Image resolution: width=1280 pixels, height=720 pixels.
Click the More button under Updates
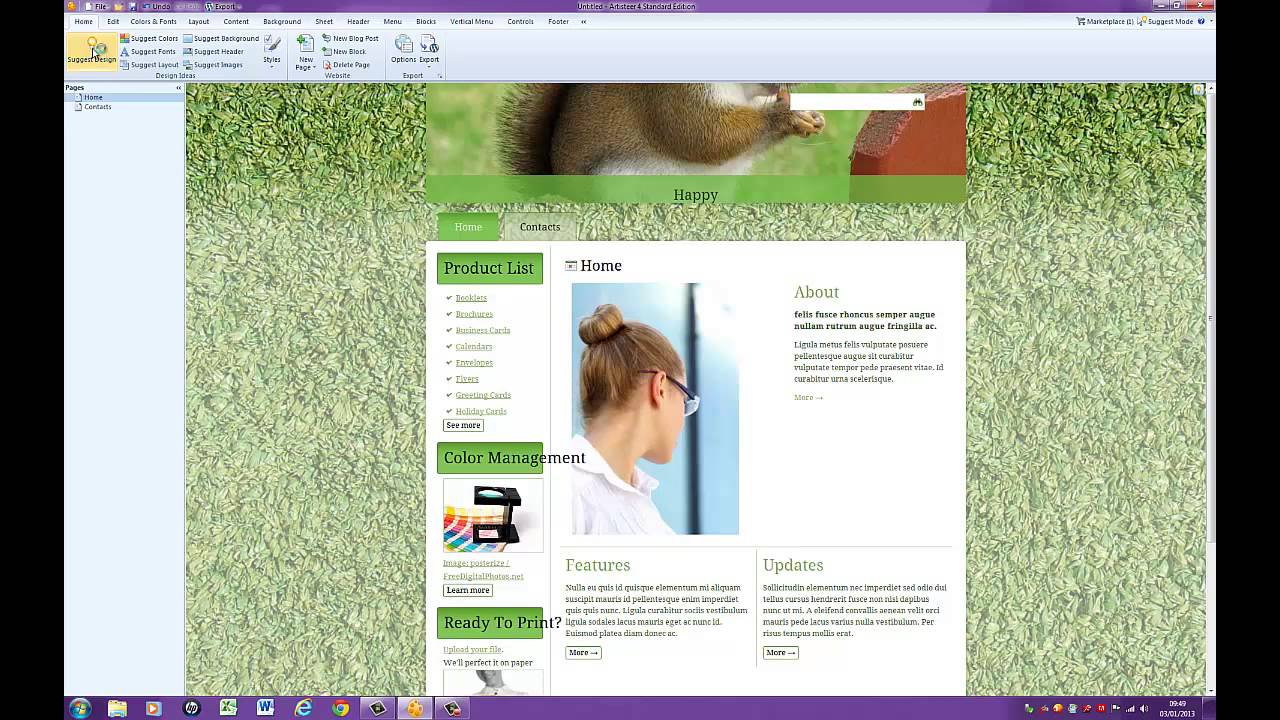[x=781, y=652]
